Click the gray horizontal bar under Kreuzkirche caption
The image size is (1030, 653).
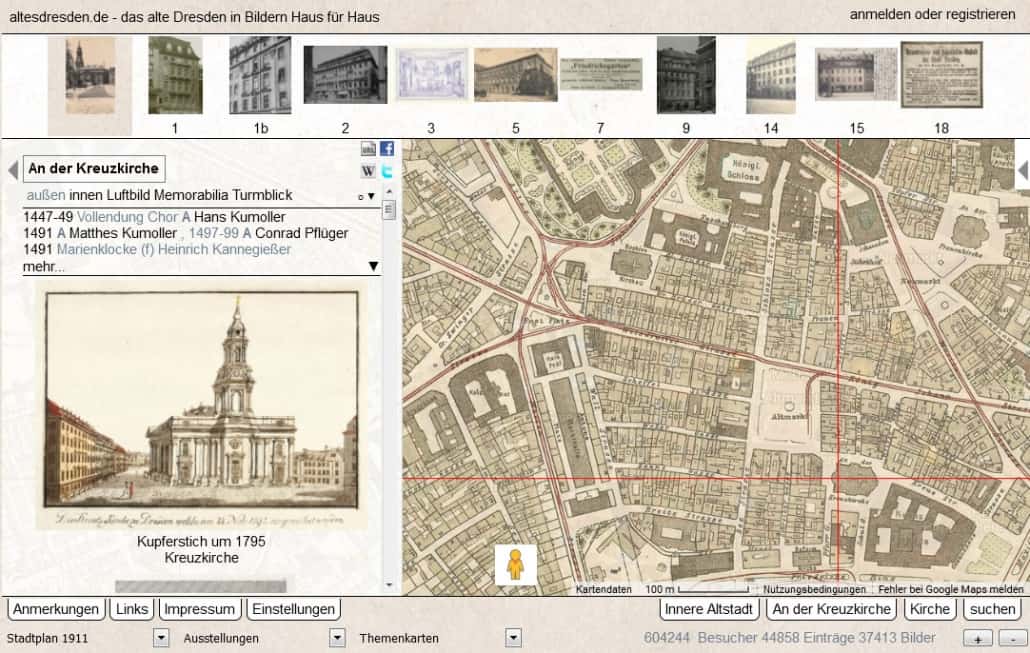coord(200,586)
